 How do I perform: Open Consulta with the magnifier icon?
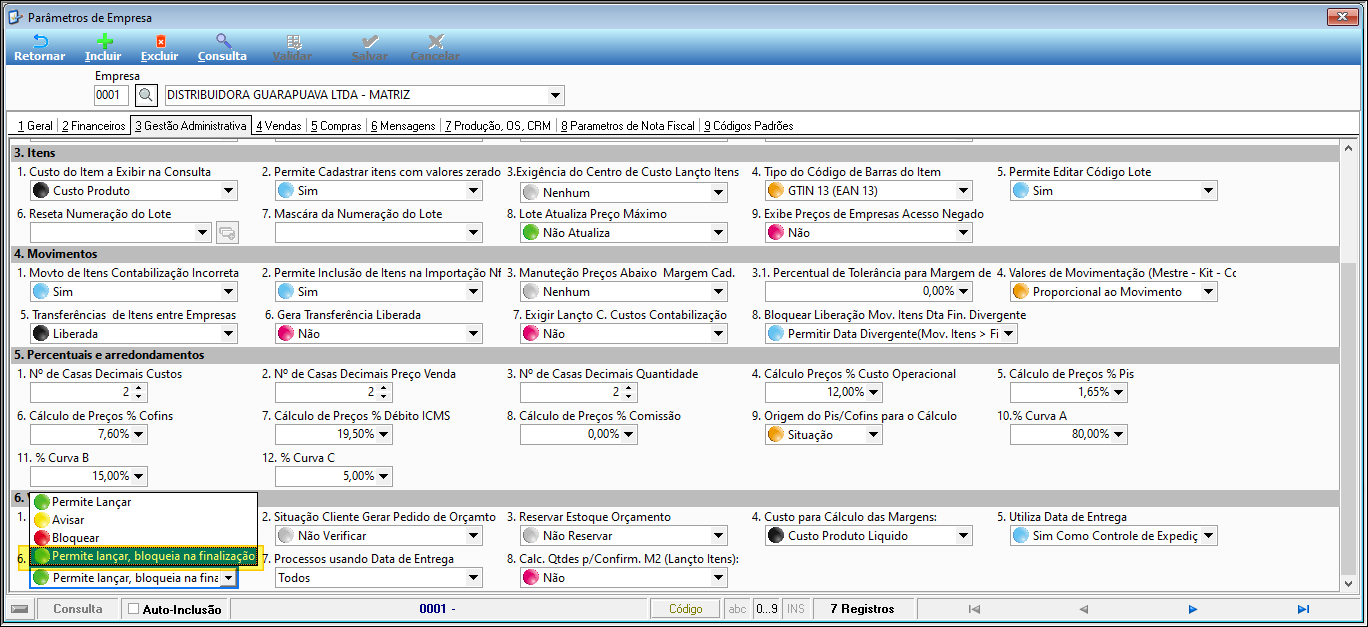point(223,42)
